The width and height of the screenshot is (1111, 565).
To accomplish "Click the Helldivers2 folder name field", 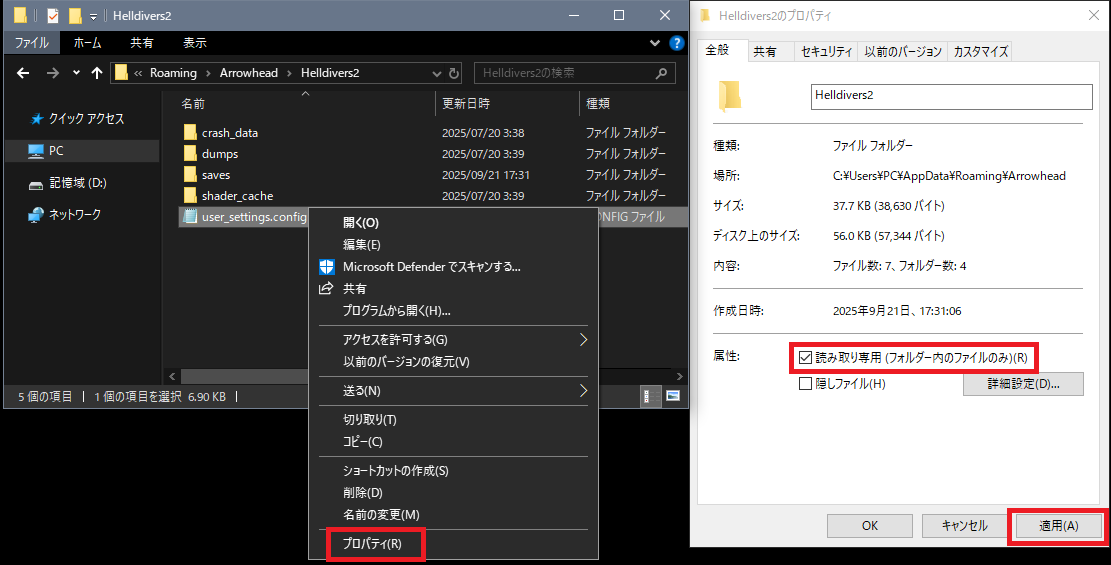I will [952, 96].
